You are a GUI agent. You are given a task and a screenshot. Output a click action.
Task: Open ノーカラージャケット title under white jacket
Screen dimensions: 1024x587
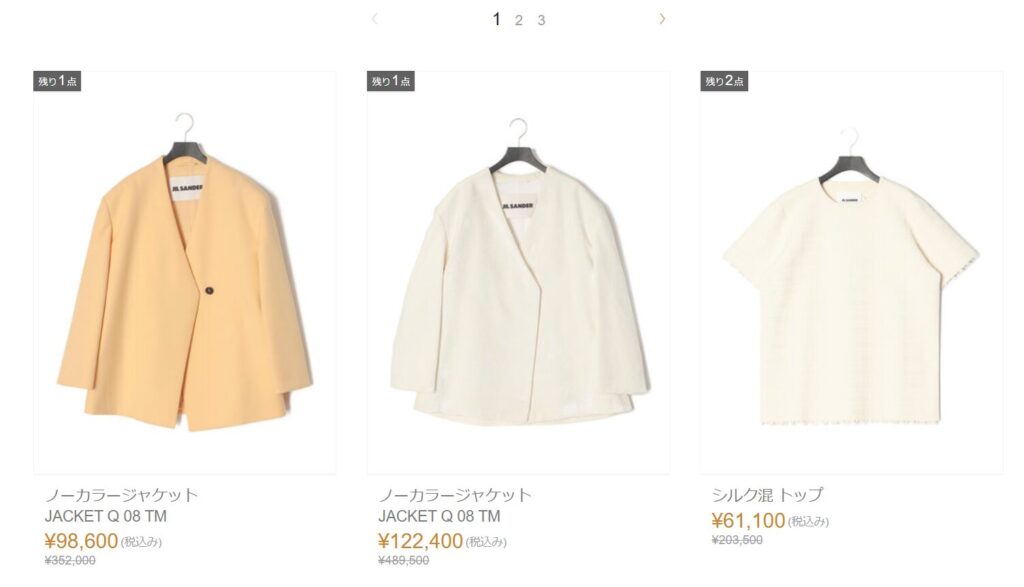(x=455, y=495)
